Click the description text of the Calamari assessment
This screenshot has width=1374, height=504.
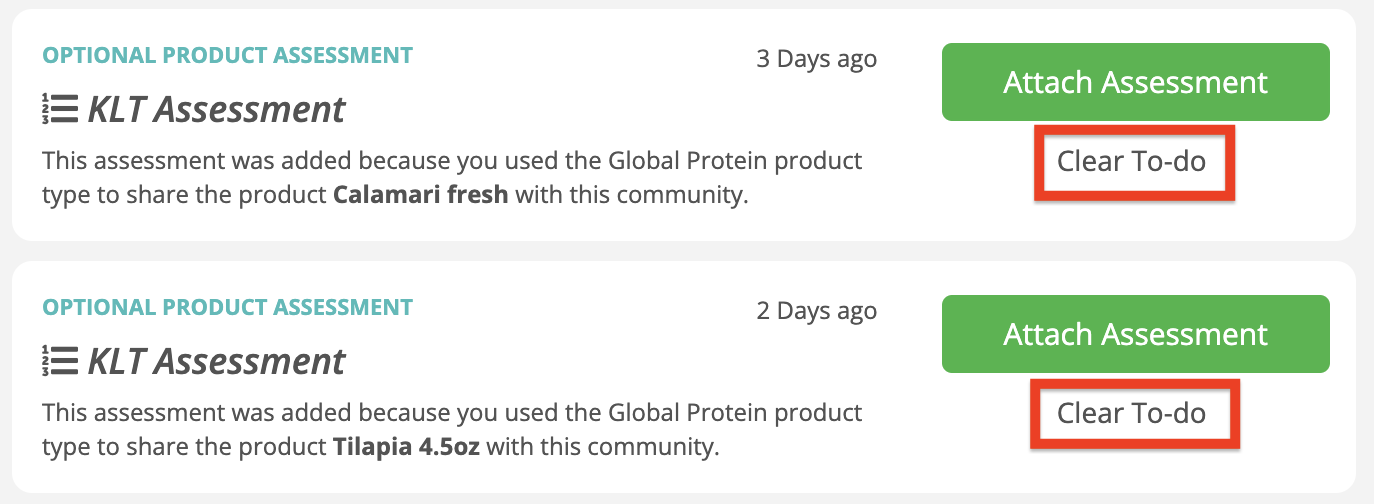click(452, 177)
